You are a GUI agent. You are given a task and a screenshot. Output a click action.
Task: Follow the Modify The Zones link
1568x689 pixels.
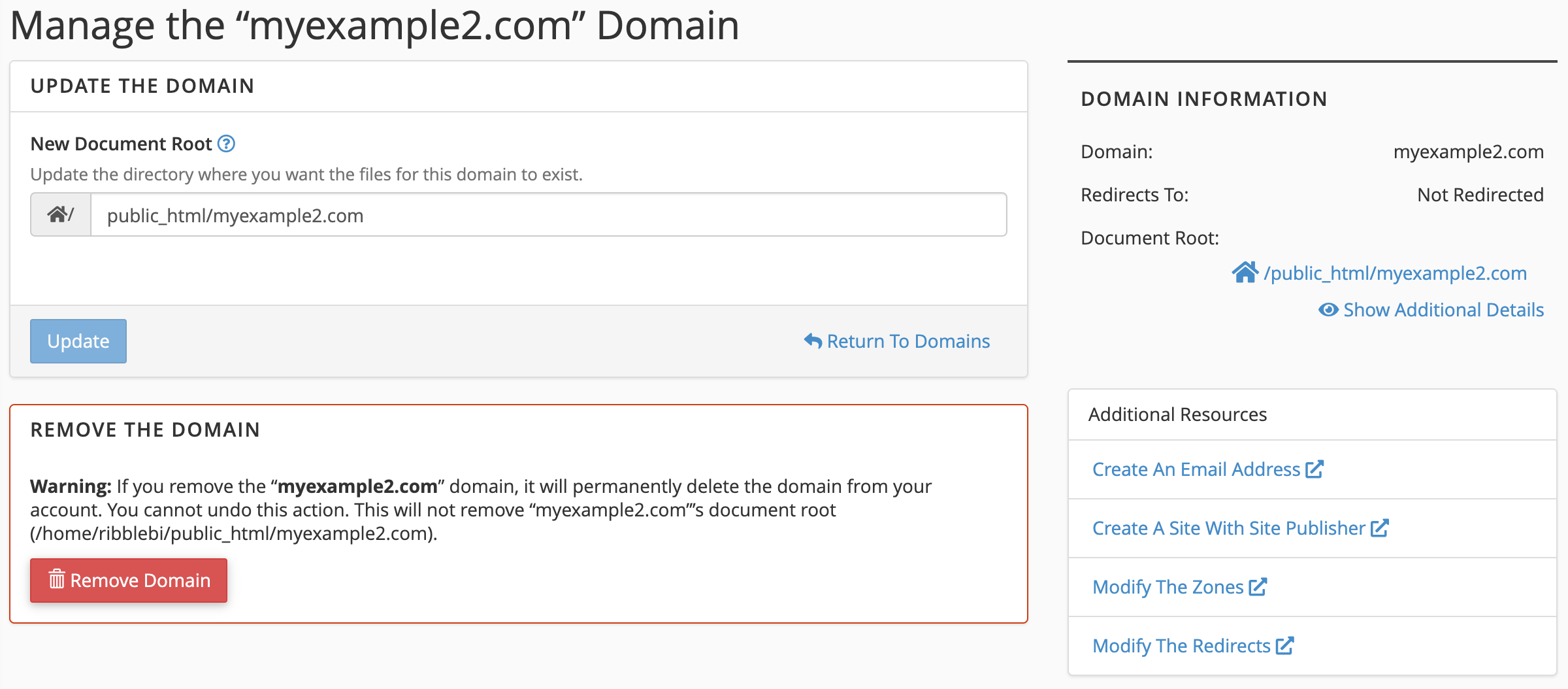pyautogui.click(x=1168, y=587)
